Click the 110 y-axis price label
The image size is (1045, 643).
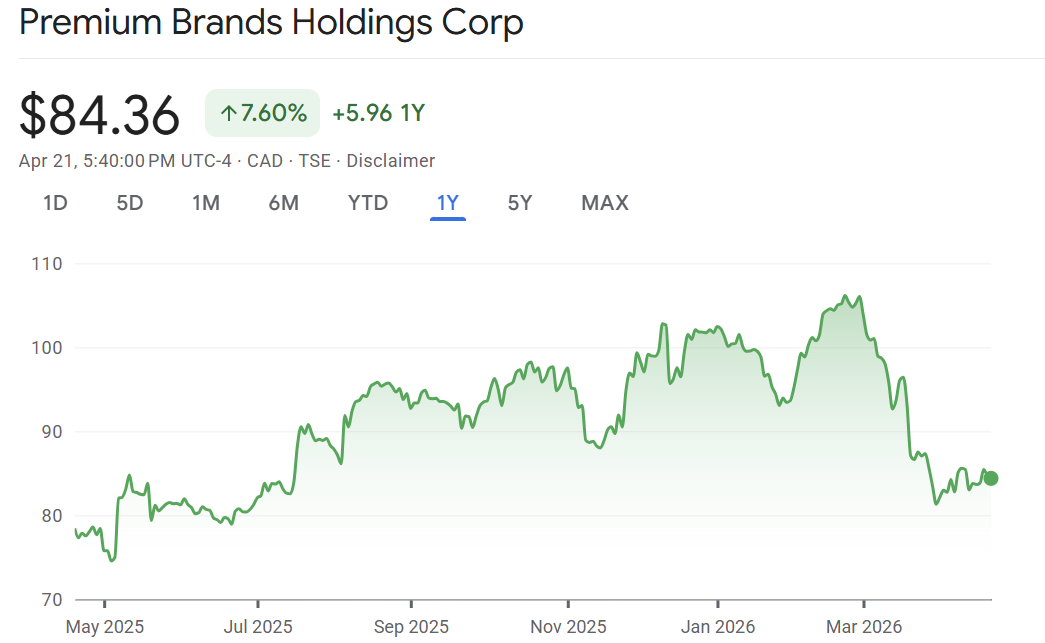47,264
